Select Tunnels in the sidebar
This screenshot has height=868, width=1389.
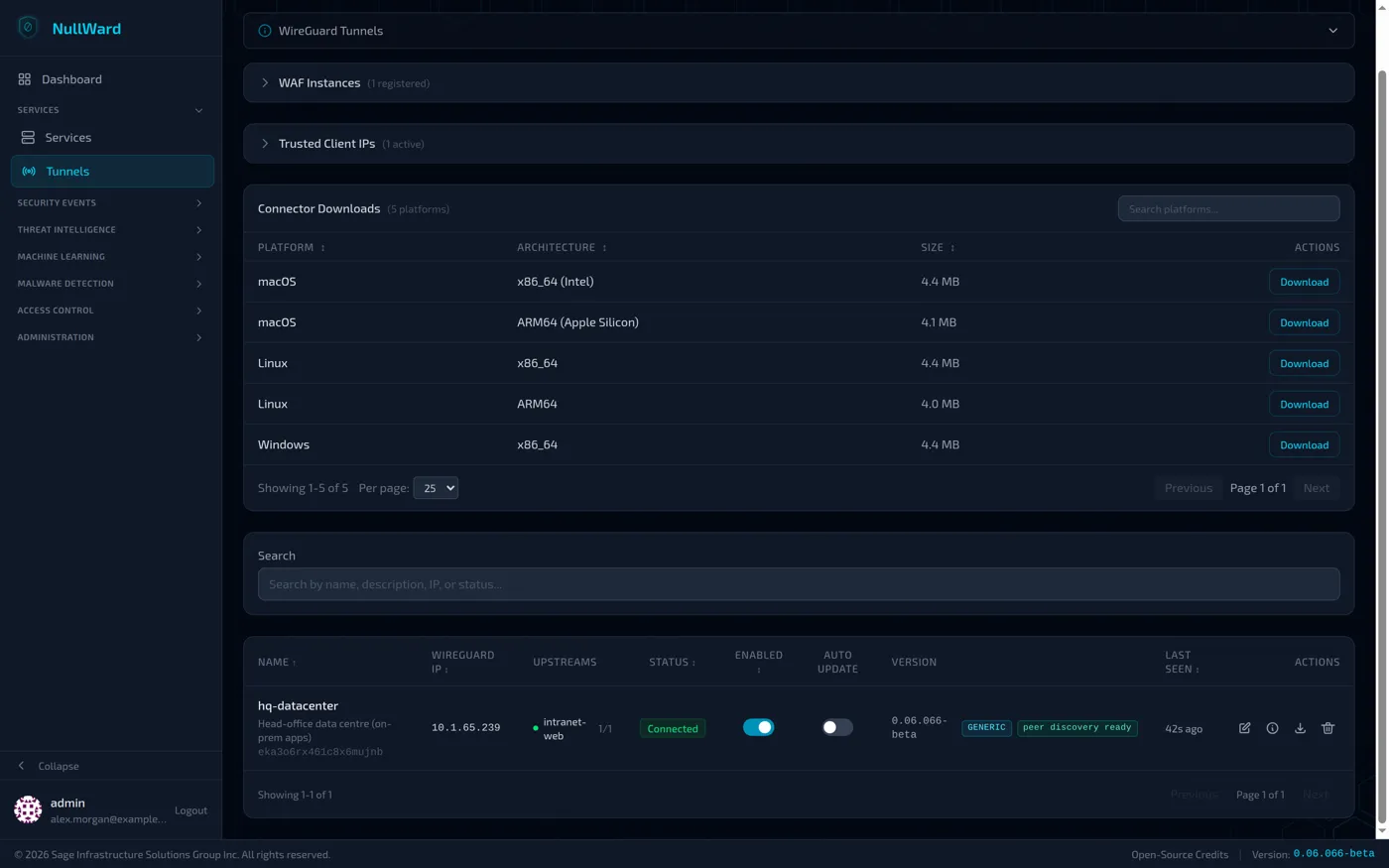(112, 171)
